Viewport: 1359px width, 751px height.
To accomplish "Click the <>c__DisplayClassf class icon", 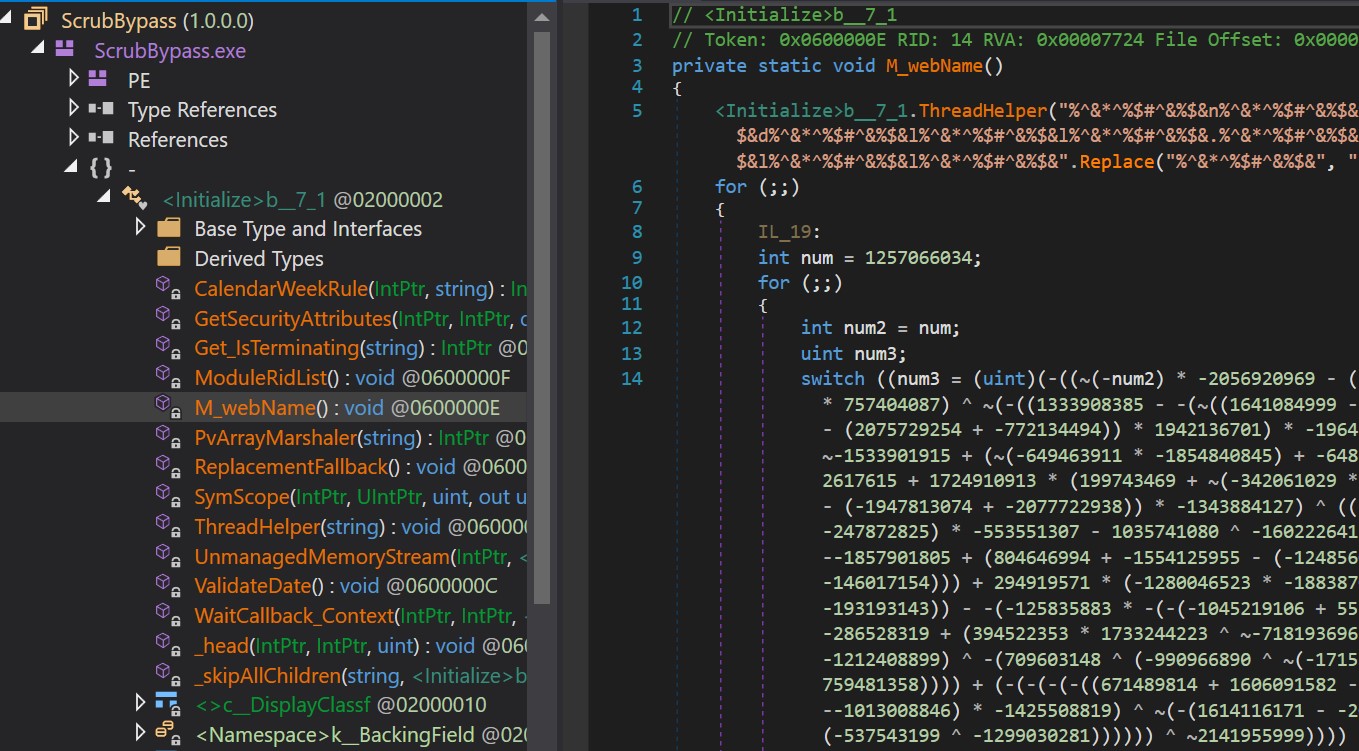I will click(x=166, y=704).
